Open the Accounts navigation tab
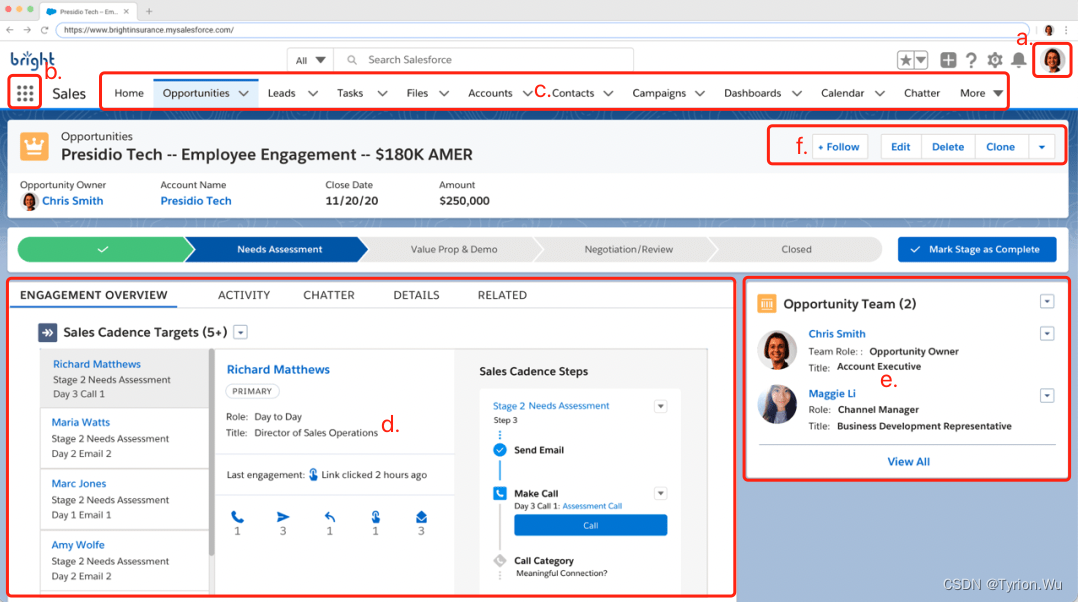Screen dimensions: 1078x602 point(490,93)
